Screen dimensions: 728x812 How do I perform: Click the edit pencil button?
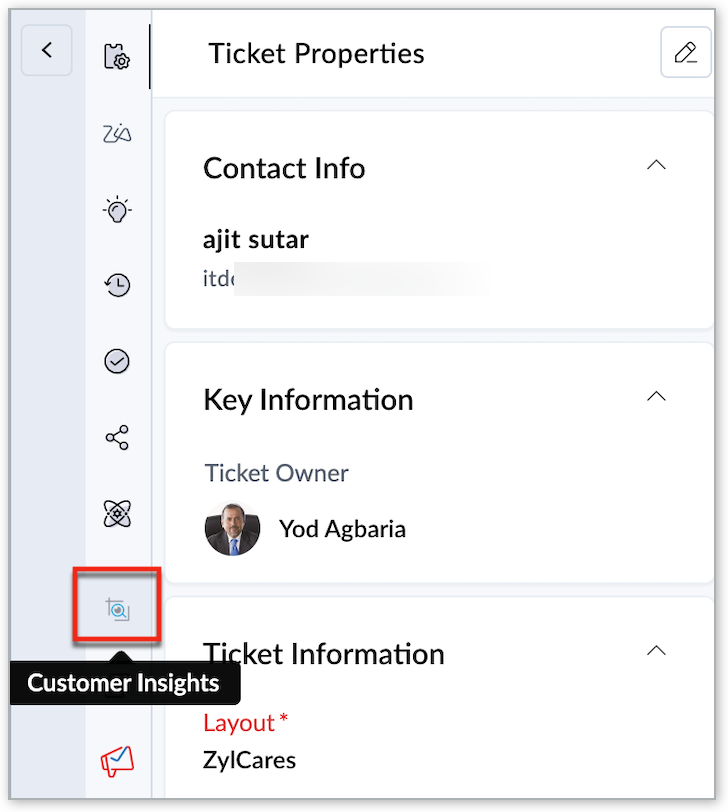[685, 53]
